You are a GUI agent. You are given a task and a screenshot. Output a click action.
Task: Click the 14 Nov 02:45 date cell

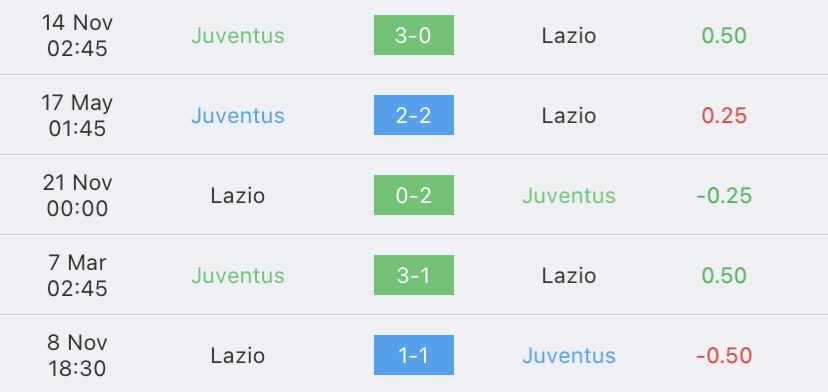pos(77,35)
